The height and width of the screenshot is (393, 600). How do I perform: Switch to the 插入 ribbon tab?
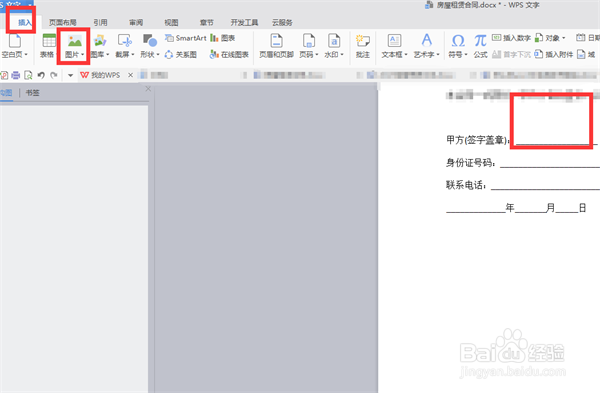tap(25, 23)
